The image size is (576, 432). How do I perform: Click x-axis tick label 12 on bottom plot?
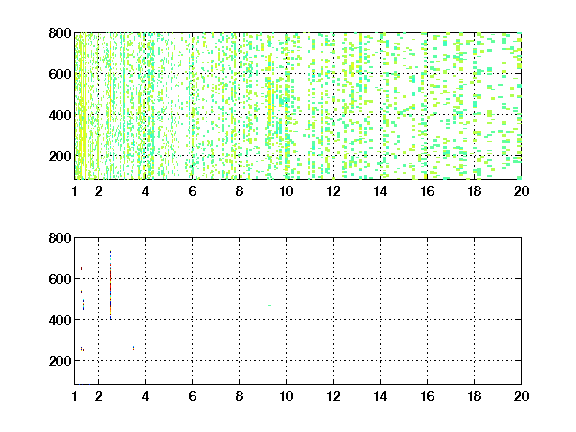(x=333, y=396)
